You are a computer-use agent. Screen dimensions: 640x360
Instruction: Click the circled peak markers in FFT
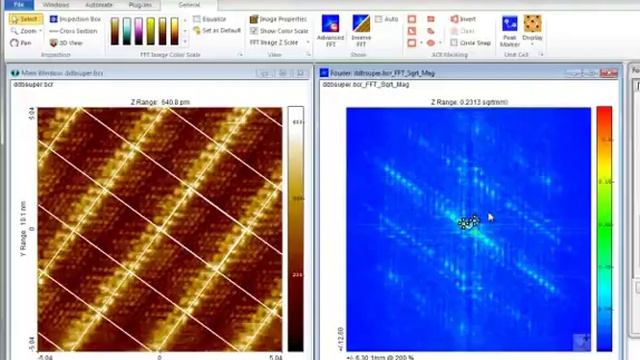coord(468,222)
